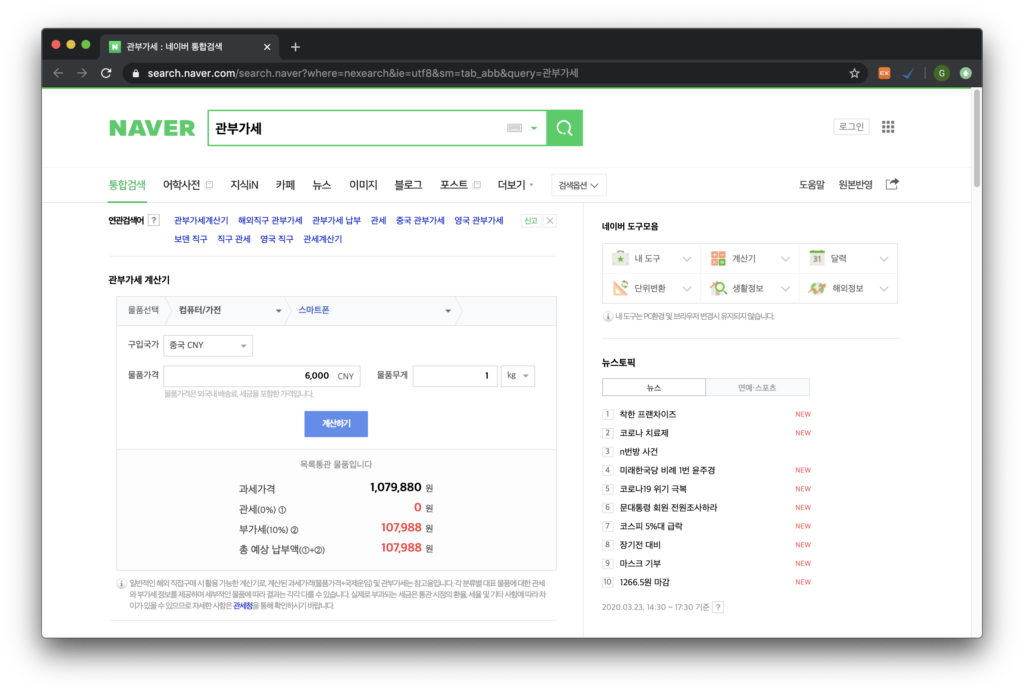Click related search 관부가세계산기
Viewport: 1024px width, 693px height.
pos(201,221)
